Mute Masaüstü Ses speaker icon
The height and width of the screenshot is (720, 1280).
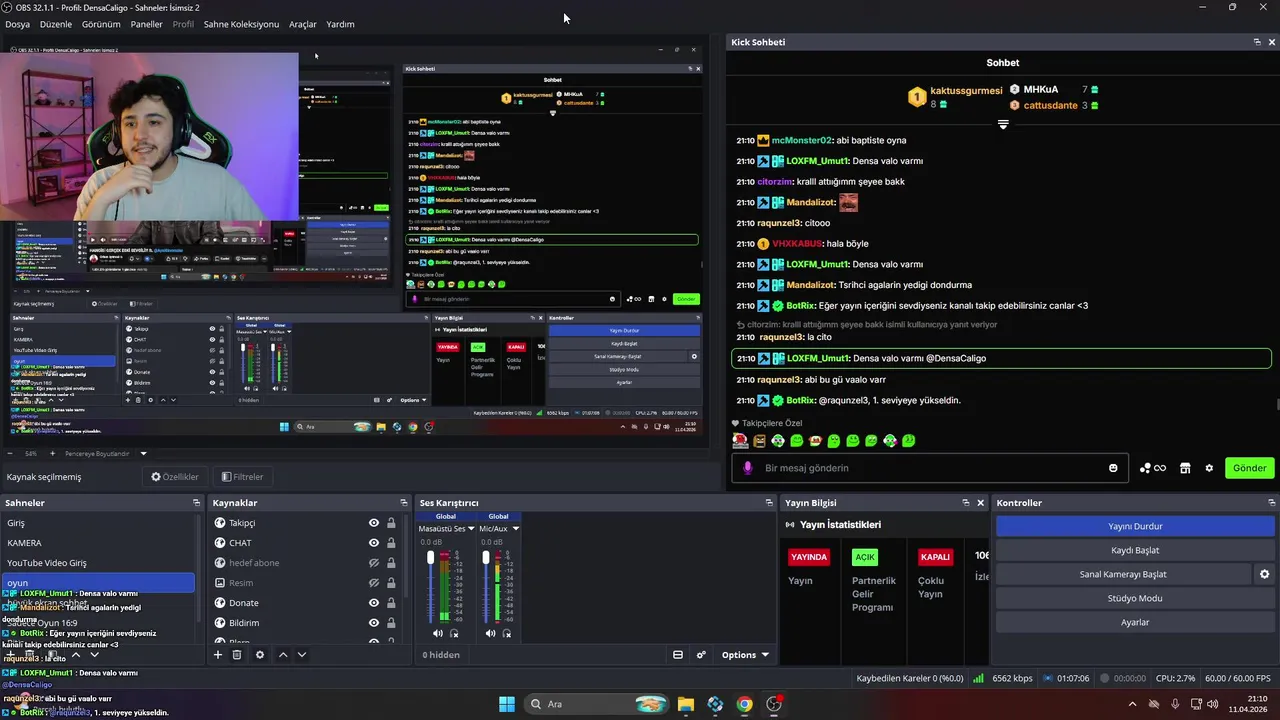coord(438,633)
